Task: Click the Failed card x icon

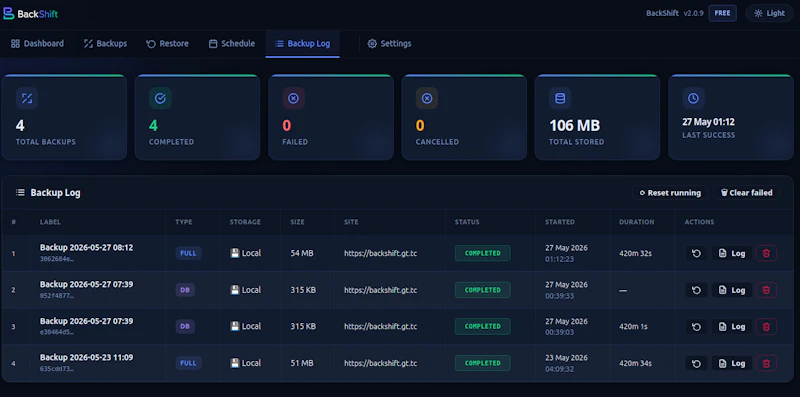Action: [293, 98]
